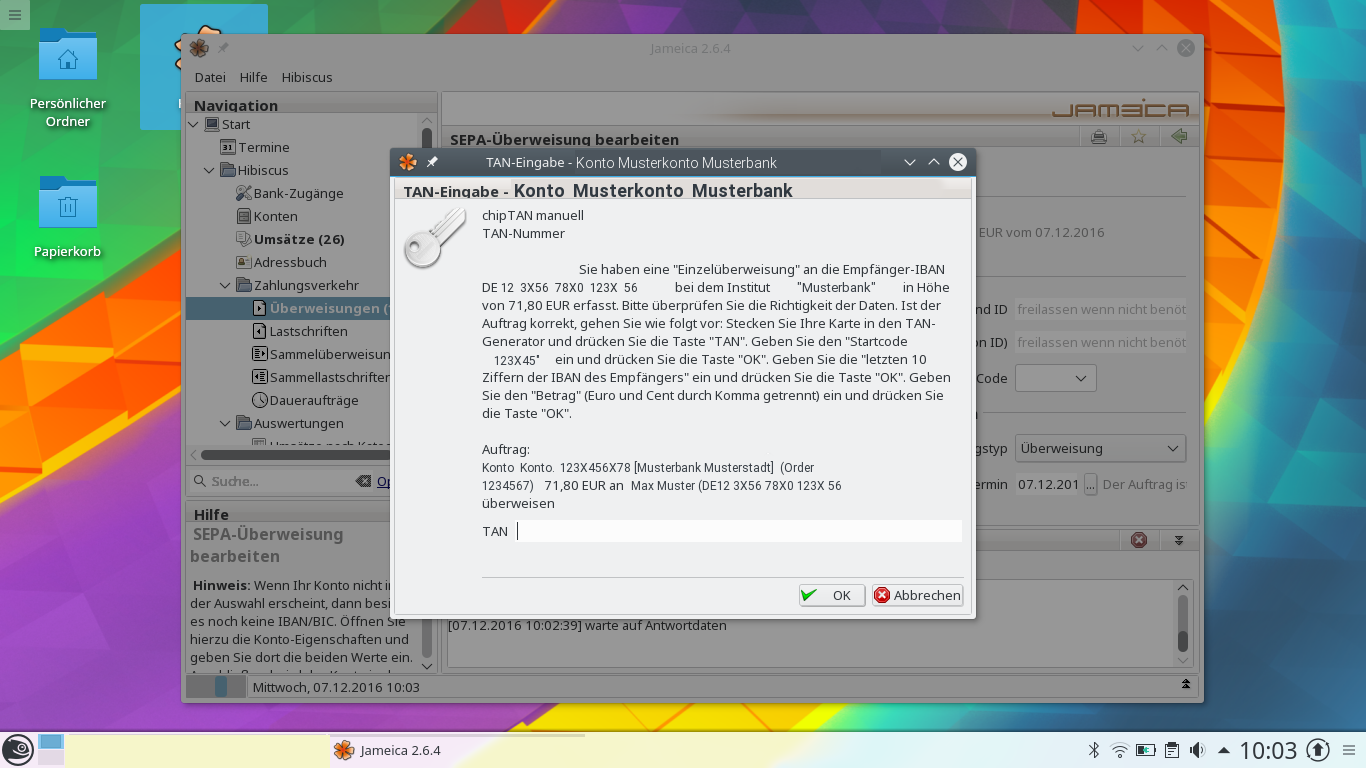Viewport: 1366px width, 768px height.
Task: Select the Umsätze (26) tree item
Action: [x=299, y=239]
